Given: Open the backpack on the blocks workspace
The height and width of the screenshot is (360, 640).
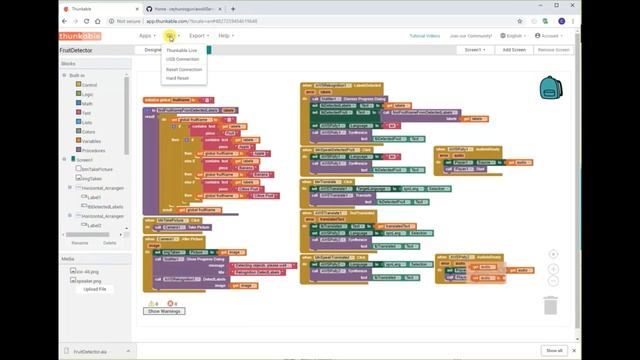Looking at the screenshot, I should [551, 88].
